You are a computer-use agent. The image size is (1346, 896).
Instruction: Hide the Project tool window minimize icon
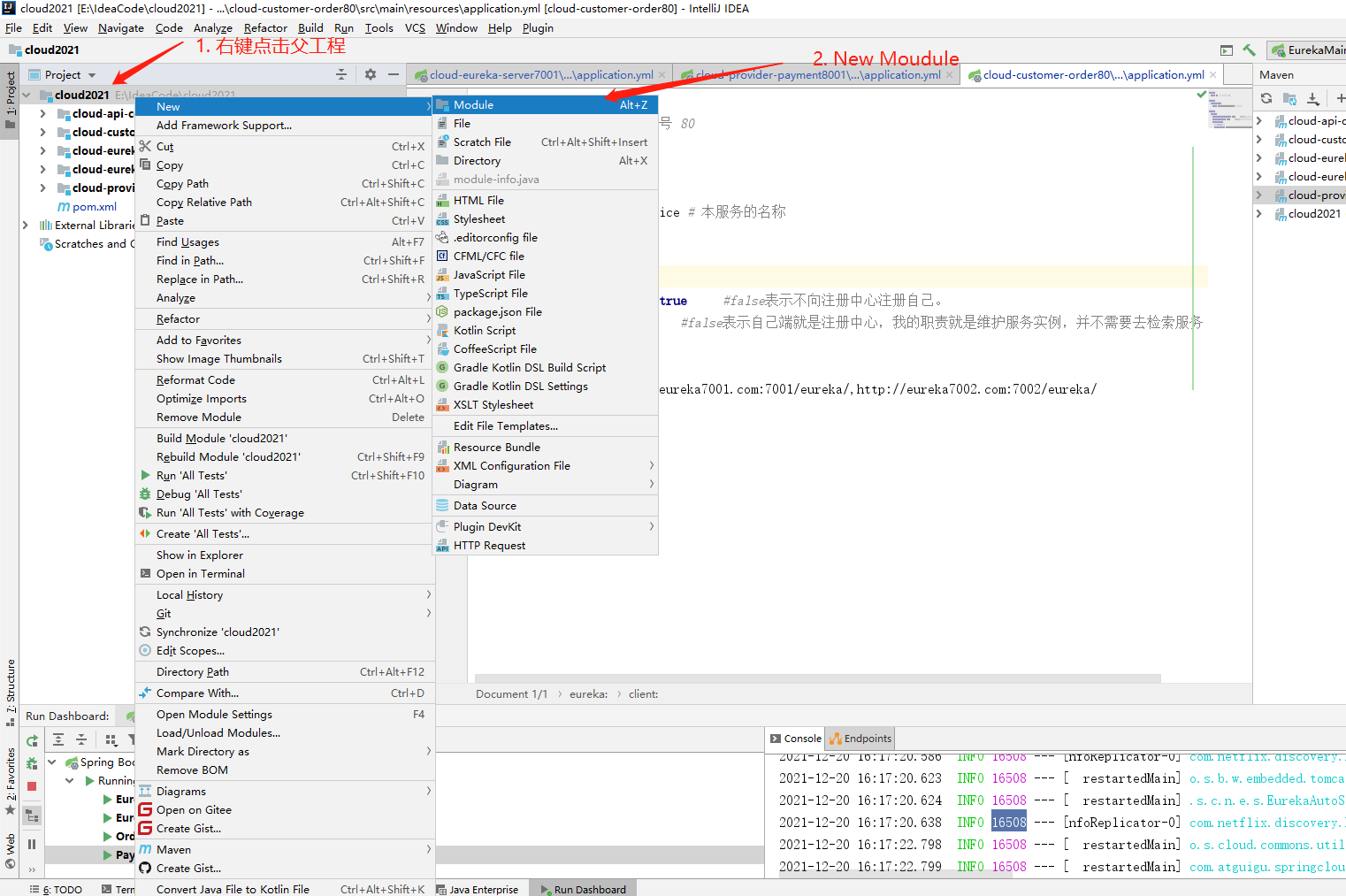pyautogui.click(x=394, y=75)
